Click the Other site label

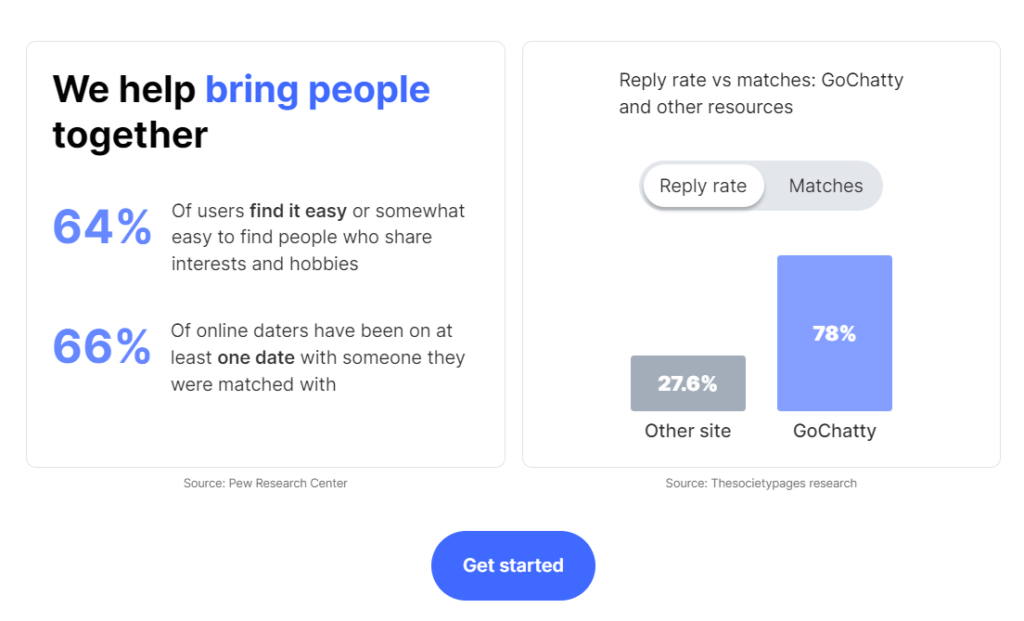click(x=687, y=431)
